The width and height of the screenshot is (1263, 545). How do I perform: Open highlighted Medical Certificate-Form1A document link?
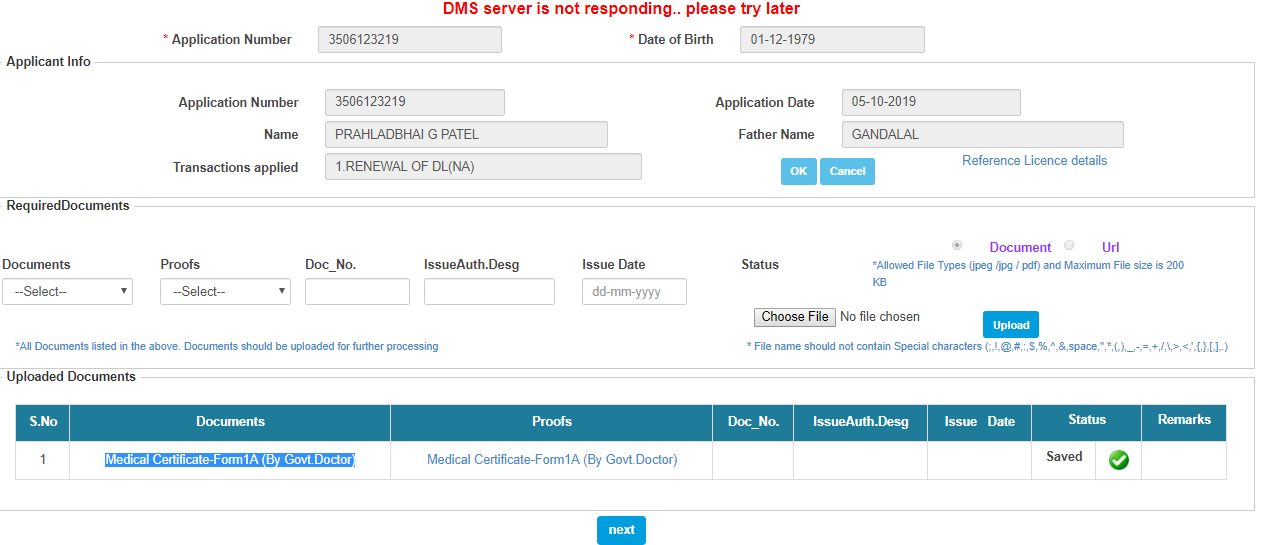[x=230, y=459]
